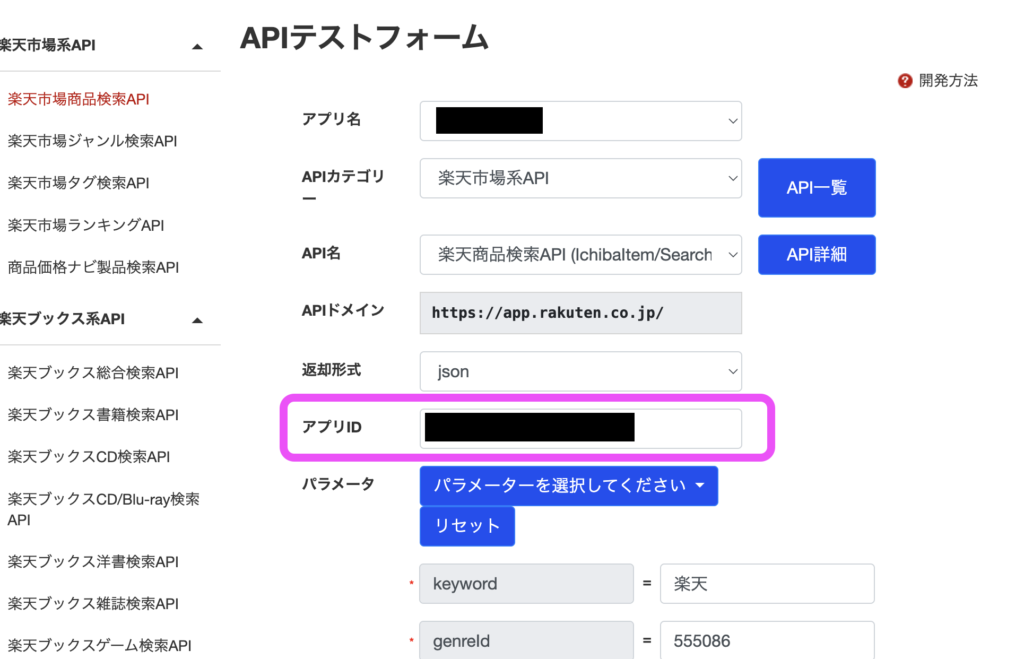The image size is (1024, 659).
Task: Open the アプリ名 dropdown
Action: (x=580, y=120)
